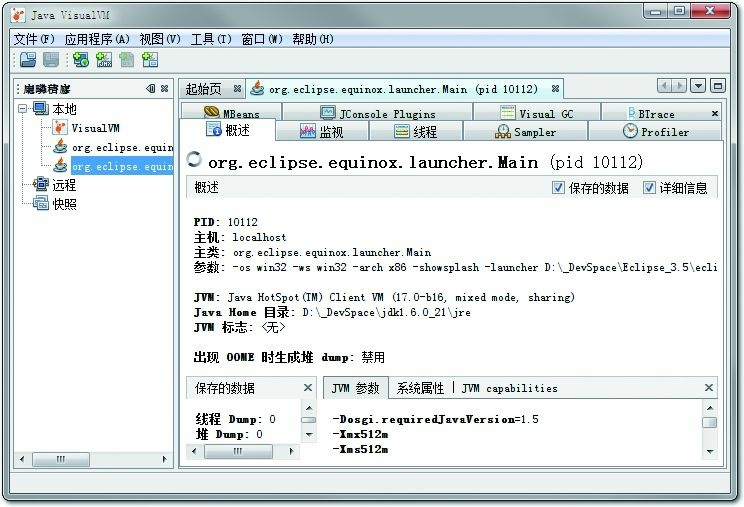Click JVM 参数 scrollbar up arrow
This screenshot has width=744, height=507.
point(710,407)
